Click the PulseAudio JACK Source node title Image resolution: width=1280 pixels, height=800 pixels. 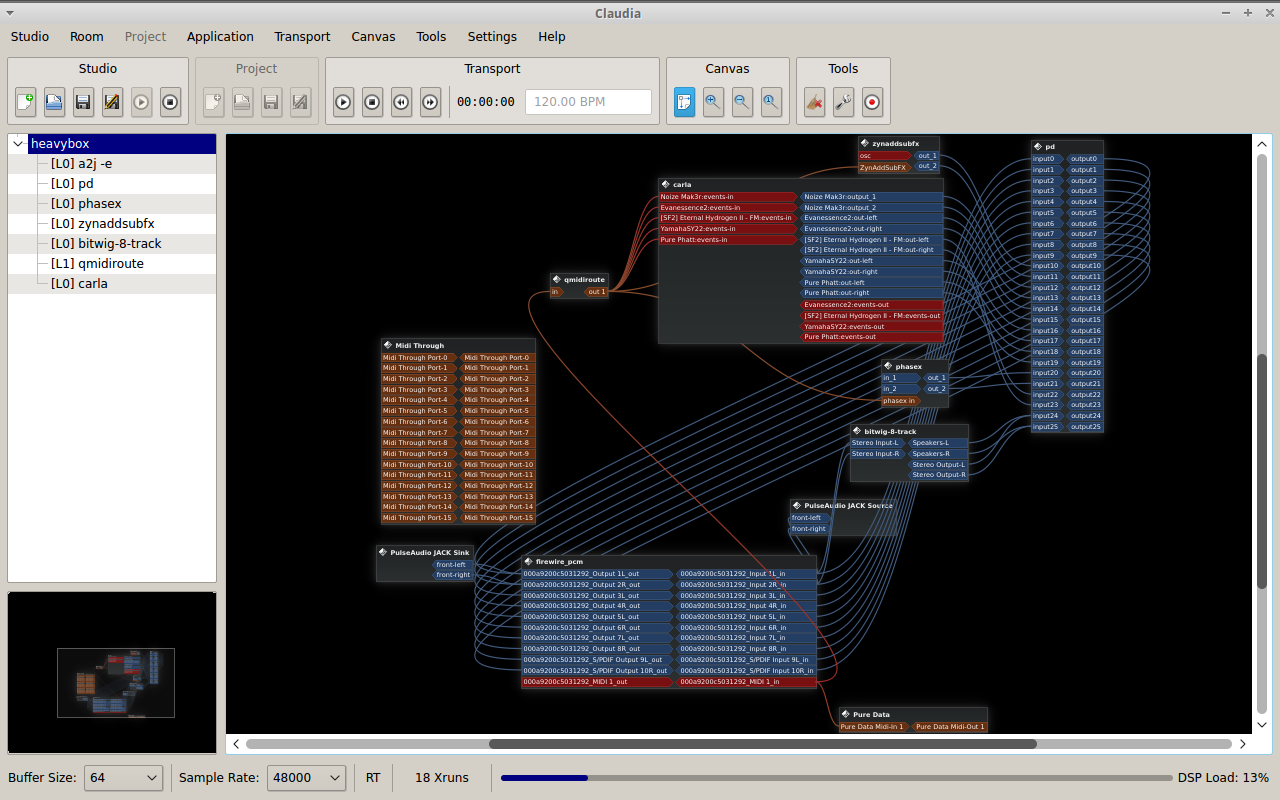[x=849, y=506]
